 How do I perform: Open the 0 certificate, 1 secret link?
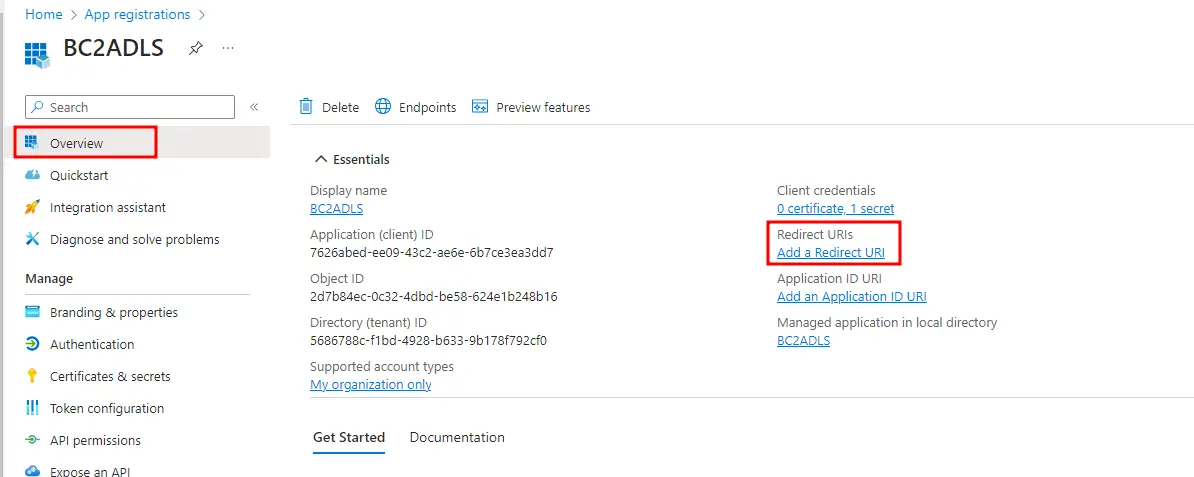[x=835, y=209]
